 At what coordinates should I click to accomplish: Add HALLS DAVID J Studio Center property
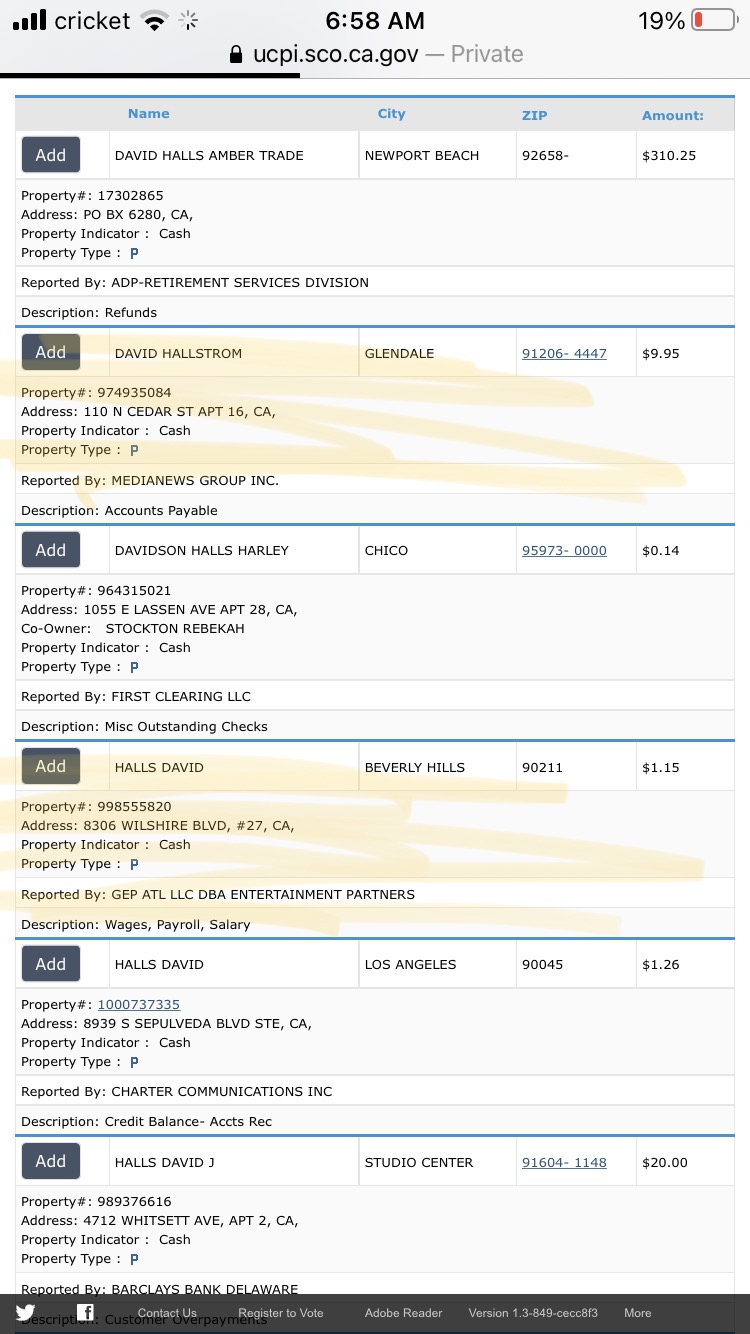point(51,1161)
